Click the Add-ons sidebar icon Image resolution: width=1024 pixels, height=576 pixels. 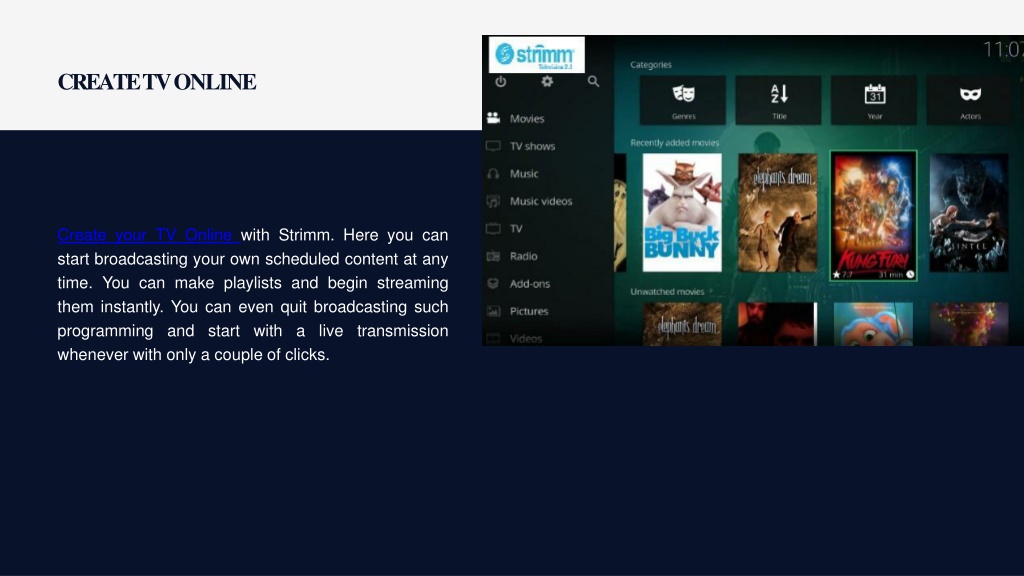point(494,283)
